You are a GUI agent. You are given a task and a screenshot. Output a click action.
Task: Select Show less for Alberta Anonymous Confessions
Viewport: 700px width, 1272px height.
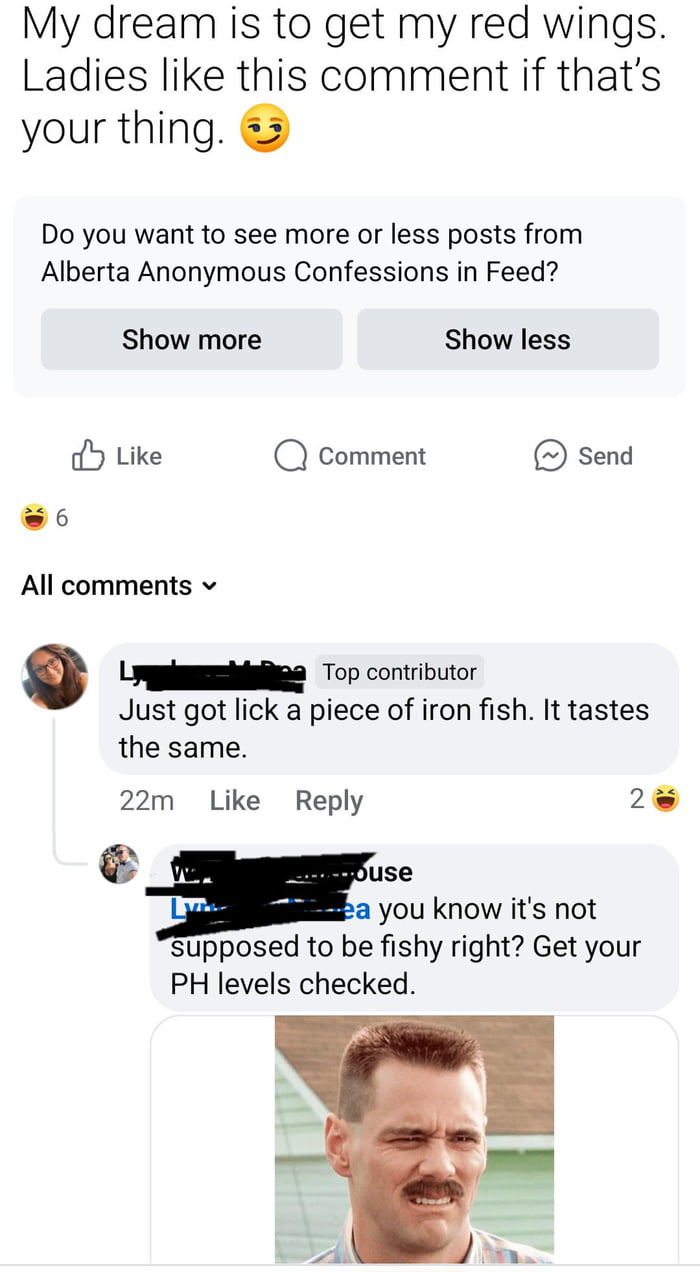[x=507, y=340]
